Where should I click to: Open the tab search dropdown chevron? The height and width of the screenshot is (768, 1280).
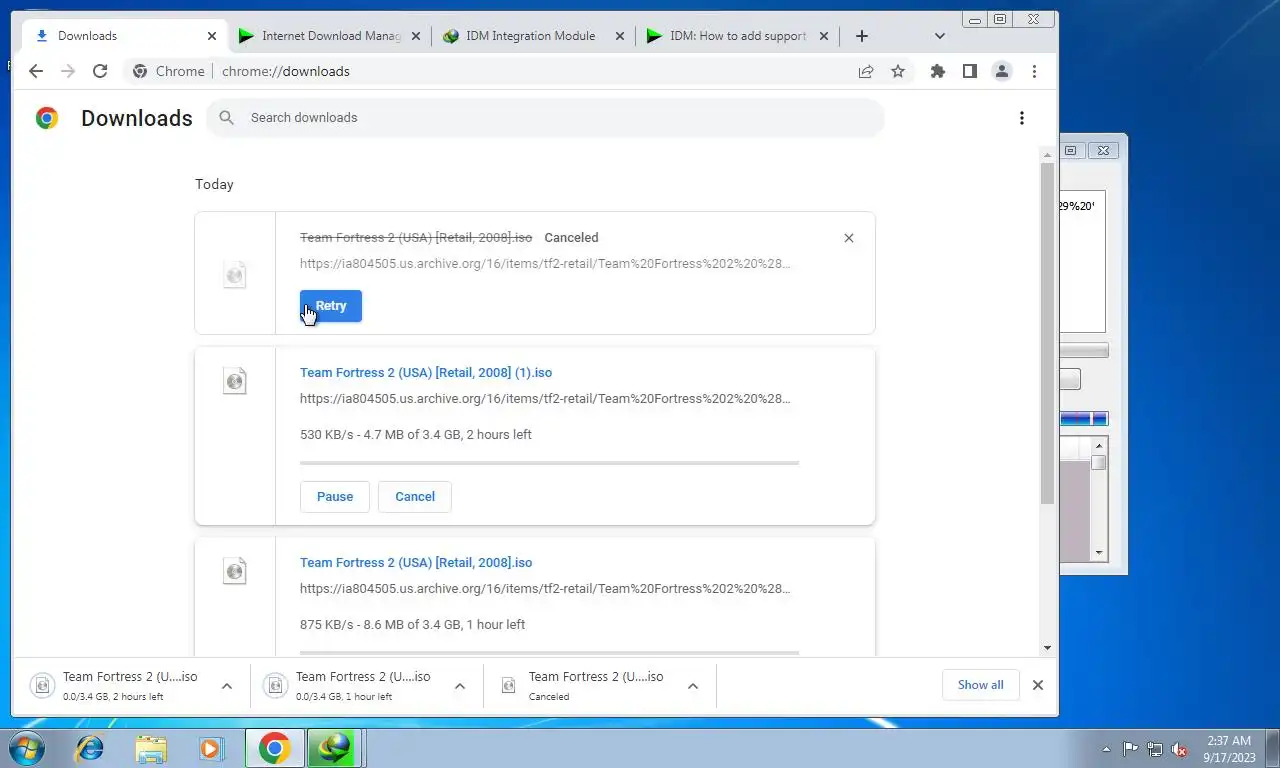pos(939,36)
